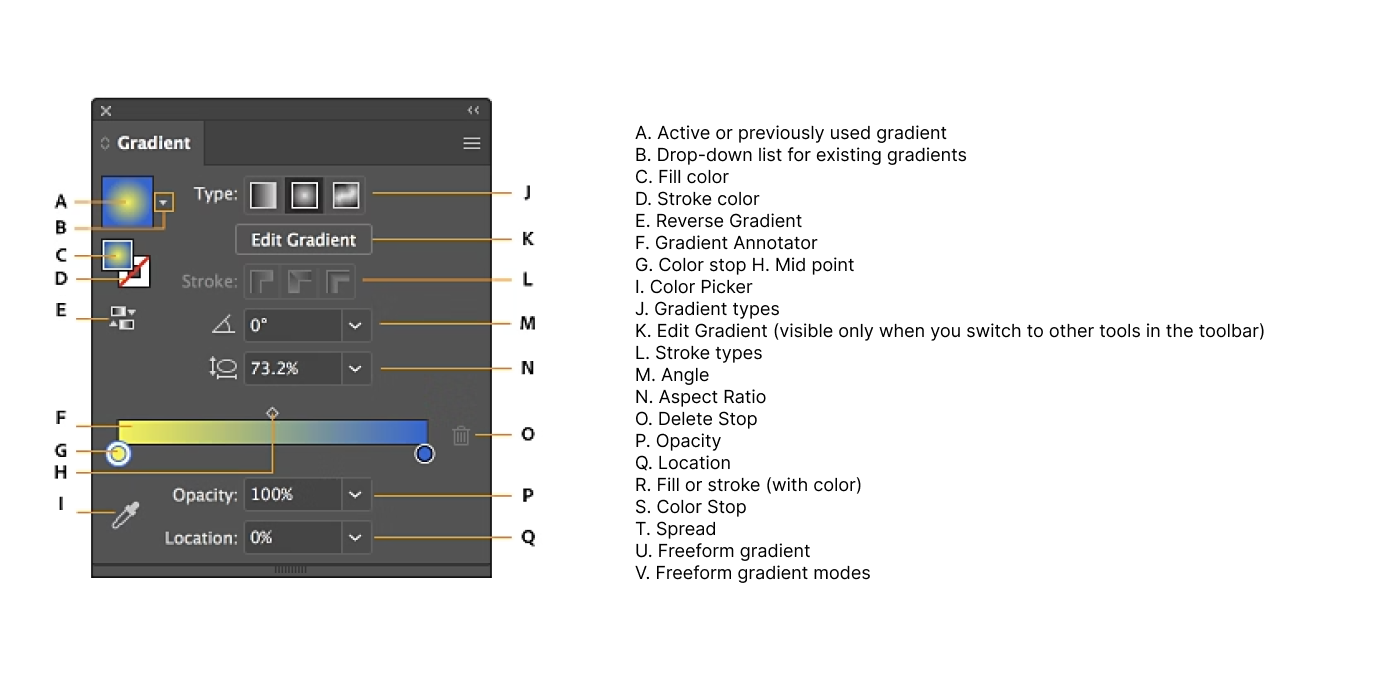Collapse the panel with double-arrow icon
The width and height of the screenshot is (1400, 674).
[x=473, y=110]
